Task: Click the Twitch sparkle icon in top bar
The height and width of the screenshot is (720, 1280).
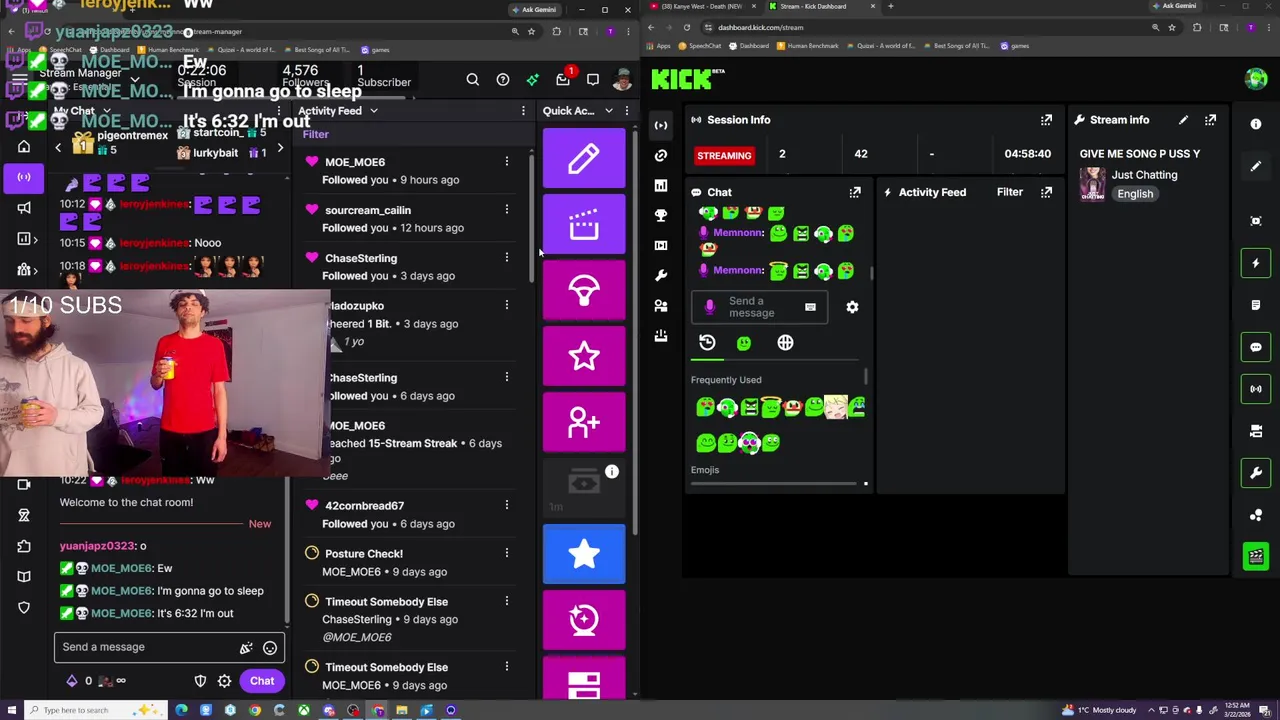Action: [x=533, y=80]
